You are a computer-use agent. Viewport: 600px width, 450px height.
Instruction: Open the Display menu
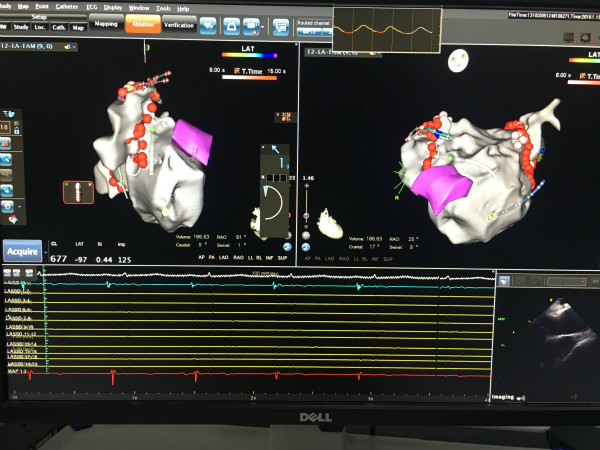pyautogui.click(x=113, y=8)
